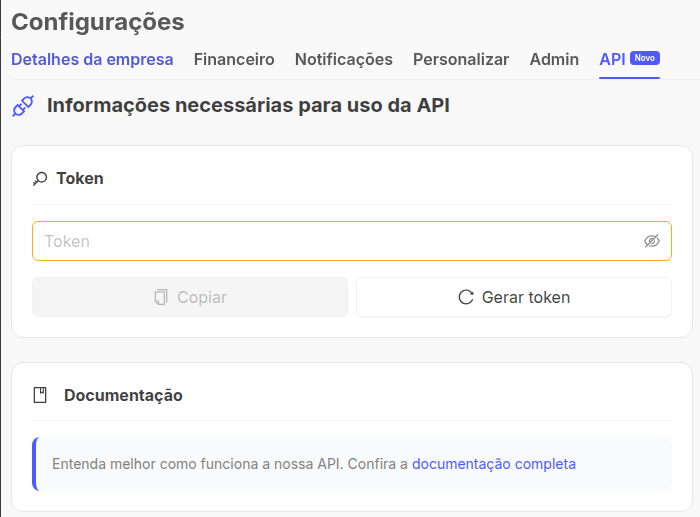Click the Configurações page title
Image resolution: width=700 pixels, height=517 pixels.
point(98,21)
